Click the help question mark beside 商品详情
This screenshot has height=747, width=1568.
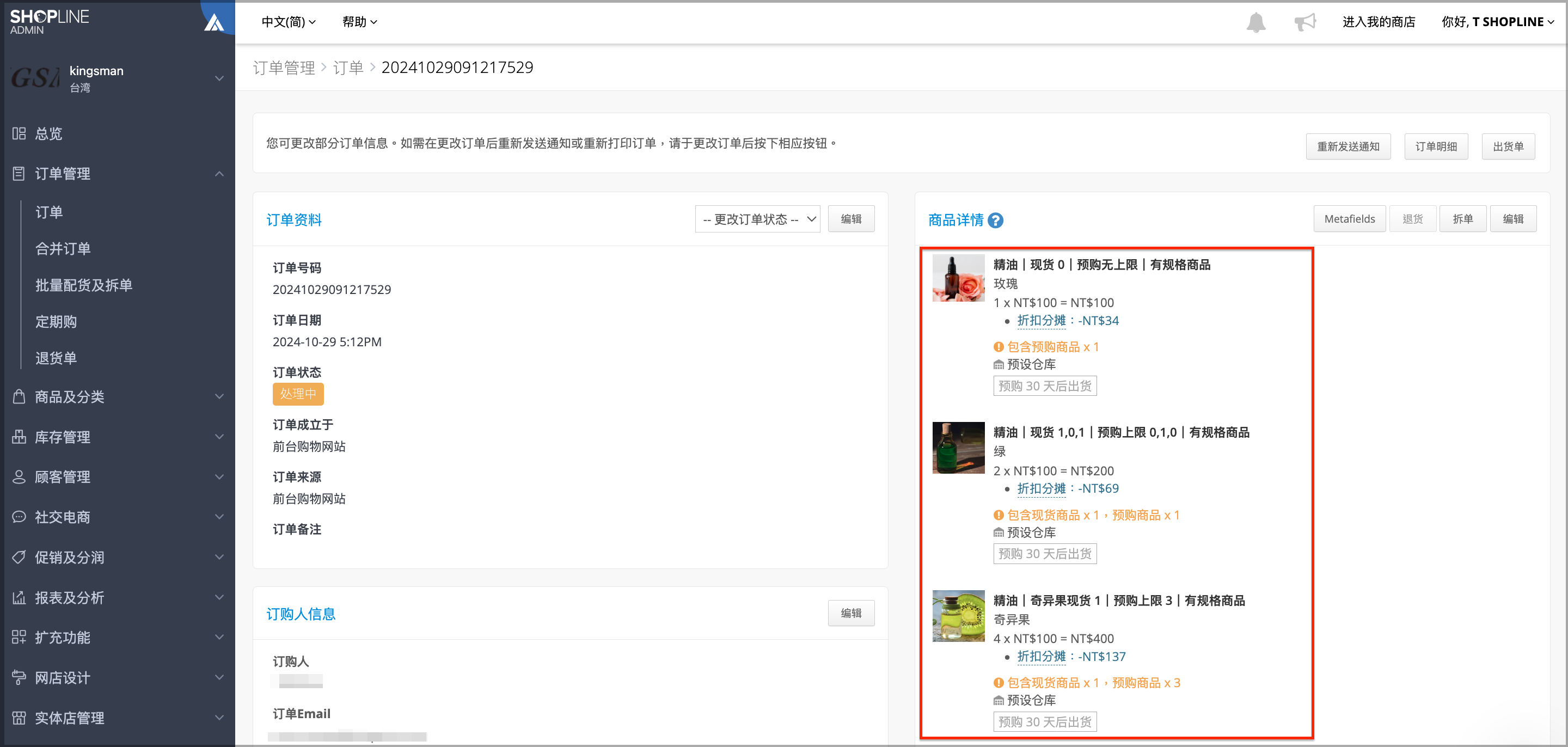[x=995, y=221]
